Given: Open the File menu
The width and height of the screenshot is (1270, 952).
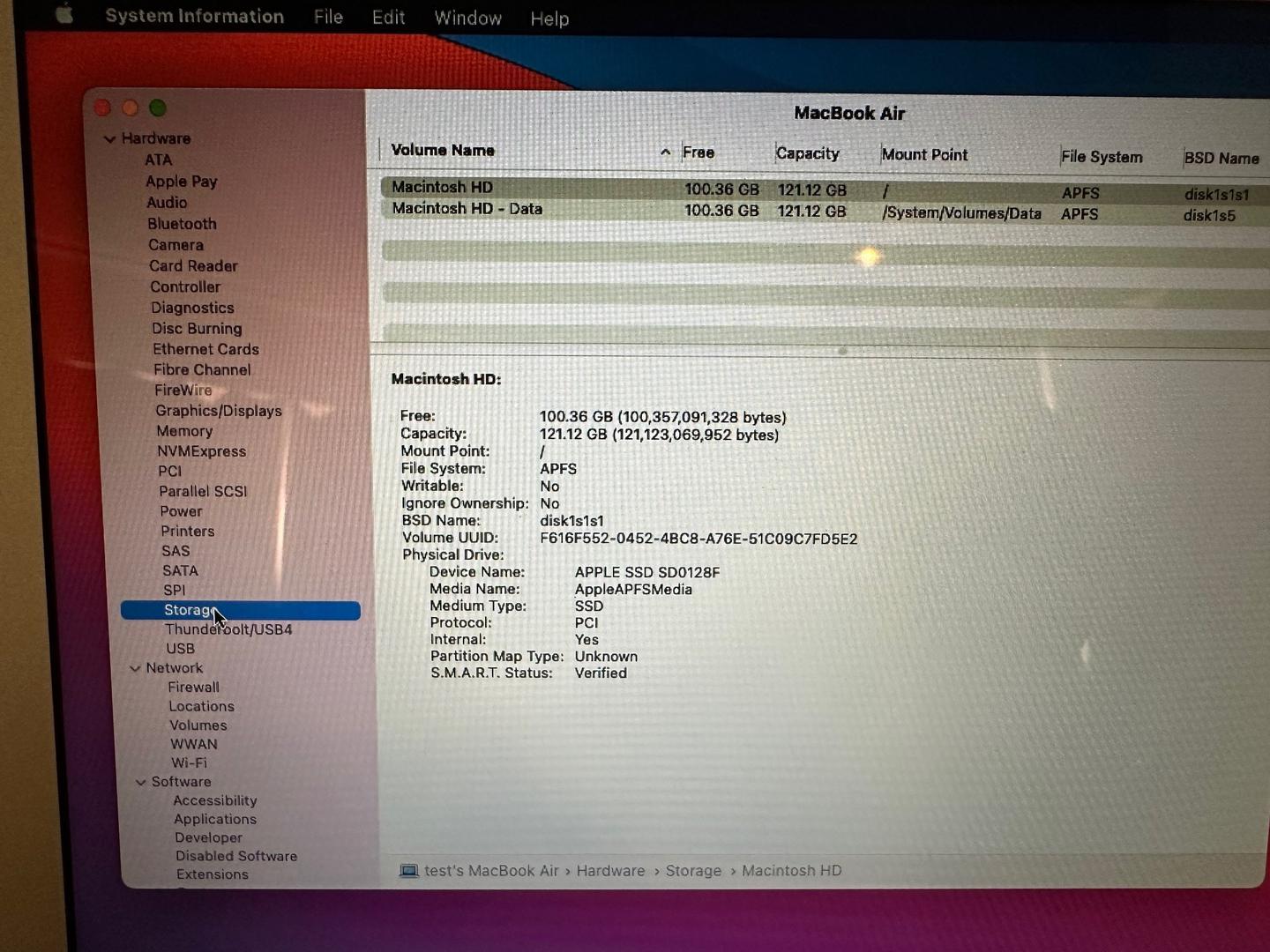Looking at the screenshot, I should tap(328, 17).
